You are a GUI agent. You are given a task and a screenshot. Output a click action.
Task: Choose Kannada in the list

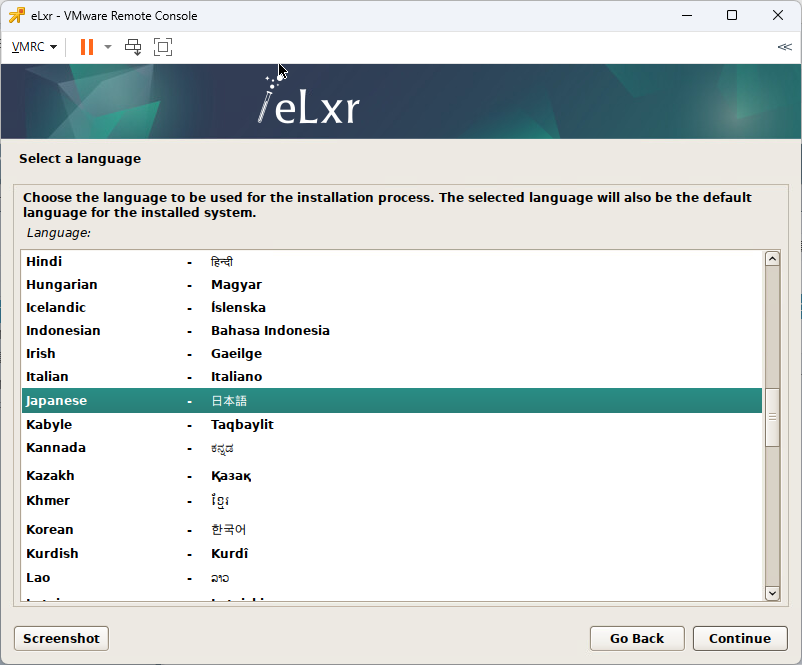pyautogui.click(x=392, y=448)
